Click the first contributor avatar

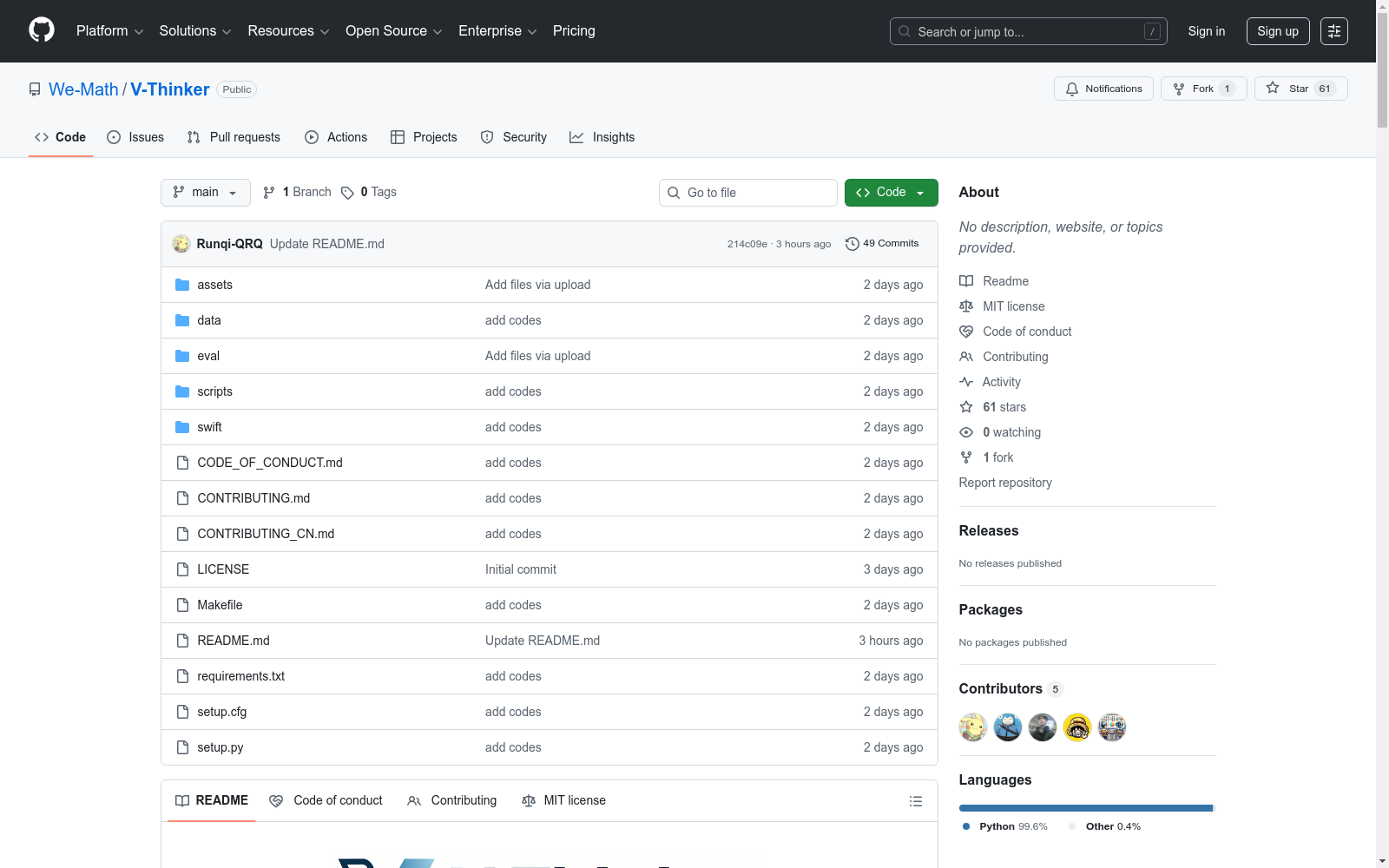[973, 727]
